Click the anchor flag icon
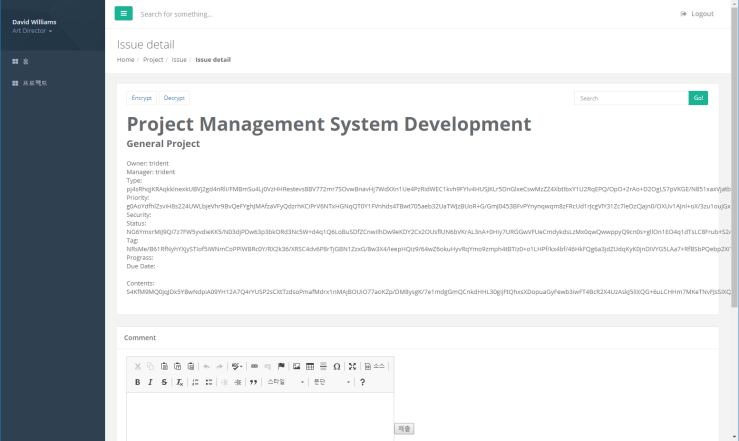739x441 pixels. click(281, 366)
